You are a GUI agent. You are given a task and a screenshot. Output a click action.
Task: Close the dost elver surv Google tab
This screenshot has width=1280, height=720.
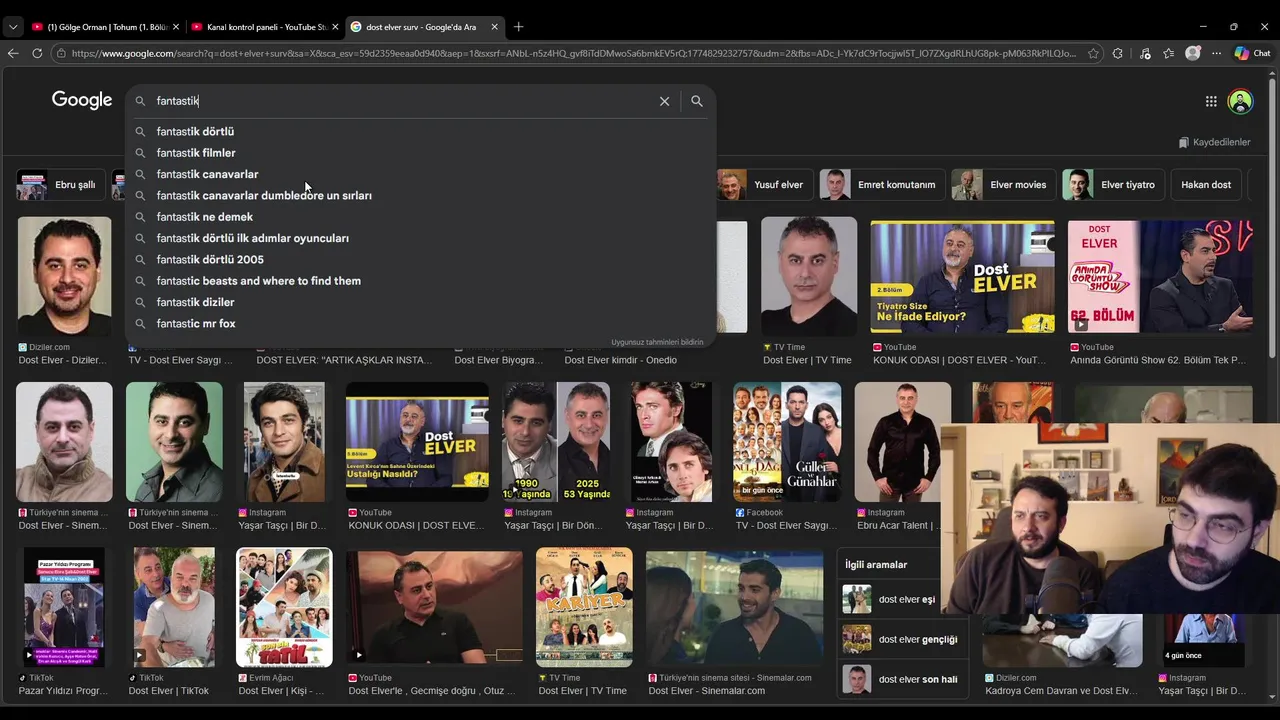pyautogui.click(x=494, y=27)
